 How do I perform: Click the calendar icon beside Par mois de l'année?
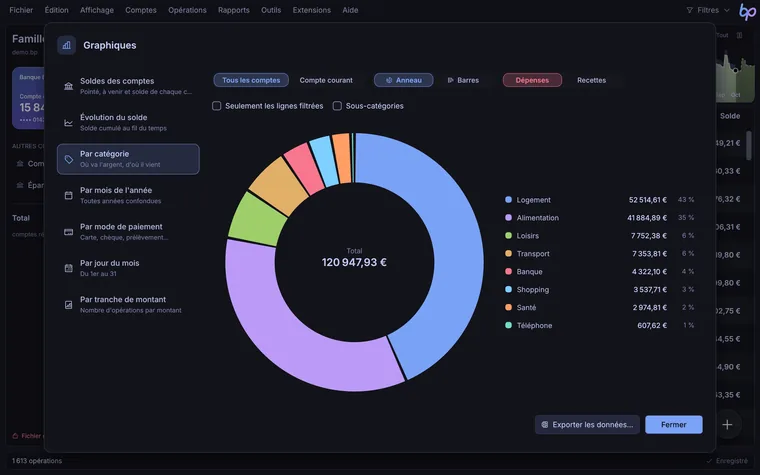(68, 195)
